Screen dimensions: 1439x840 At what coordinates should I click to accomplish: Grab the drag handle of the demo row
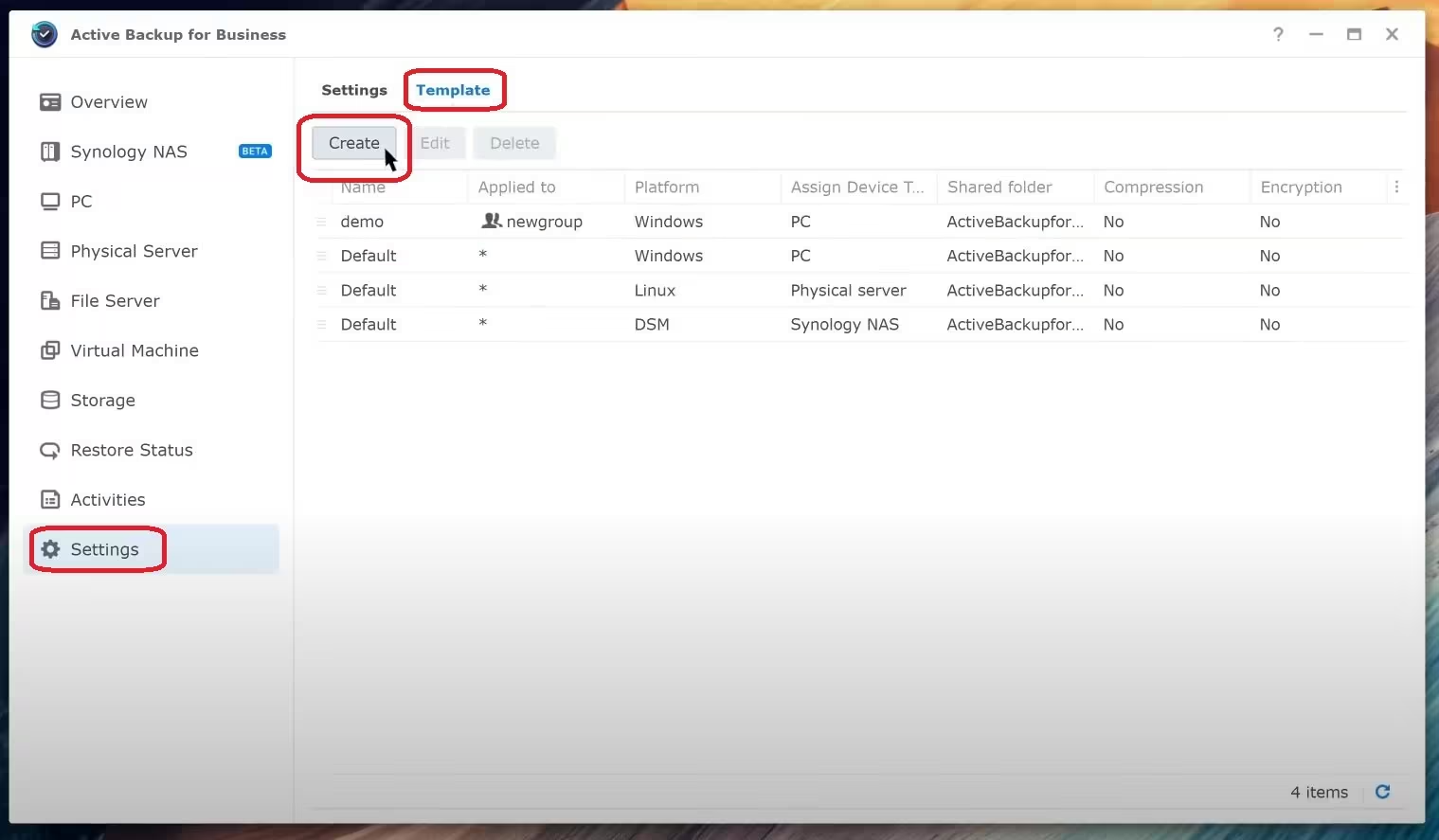322,222
